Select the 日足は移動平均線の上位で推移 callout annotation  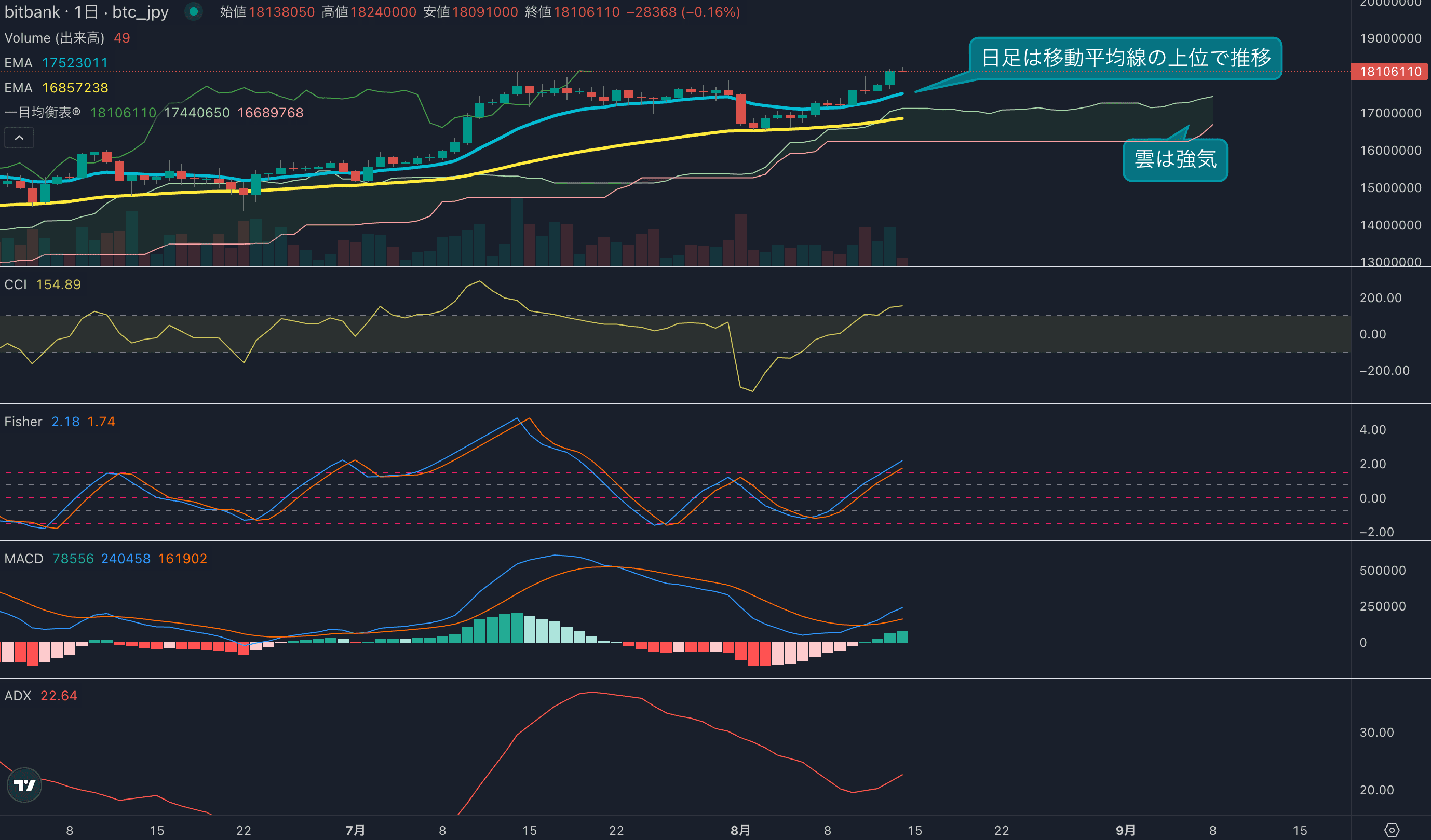(x=1126, y=58)
